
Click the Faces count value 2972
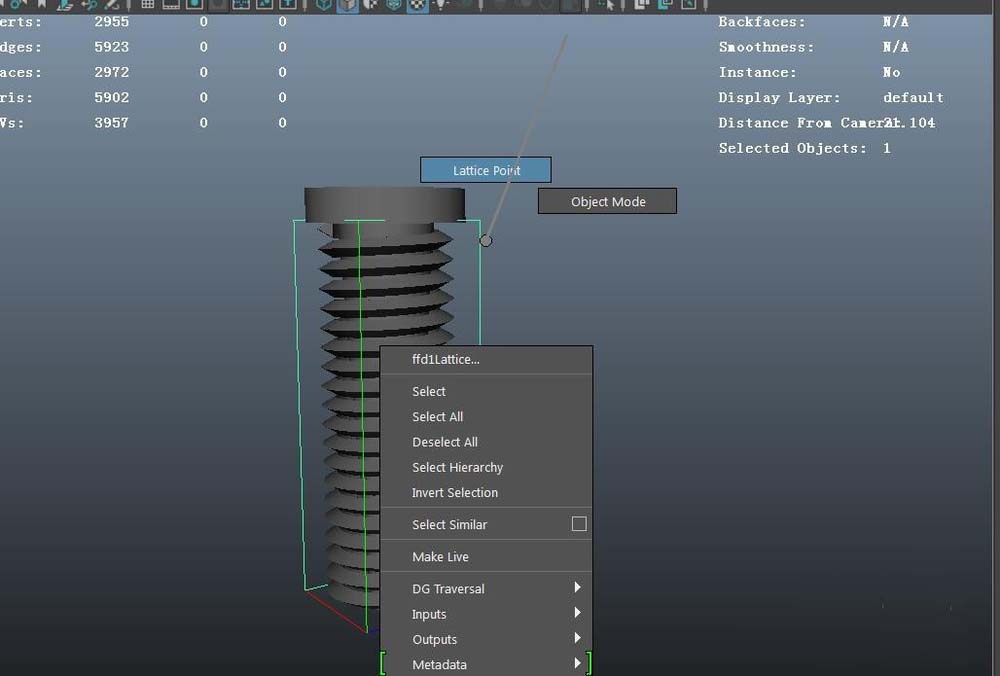click(x=112, y=72)
